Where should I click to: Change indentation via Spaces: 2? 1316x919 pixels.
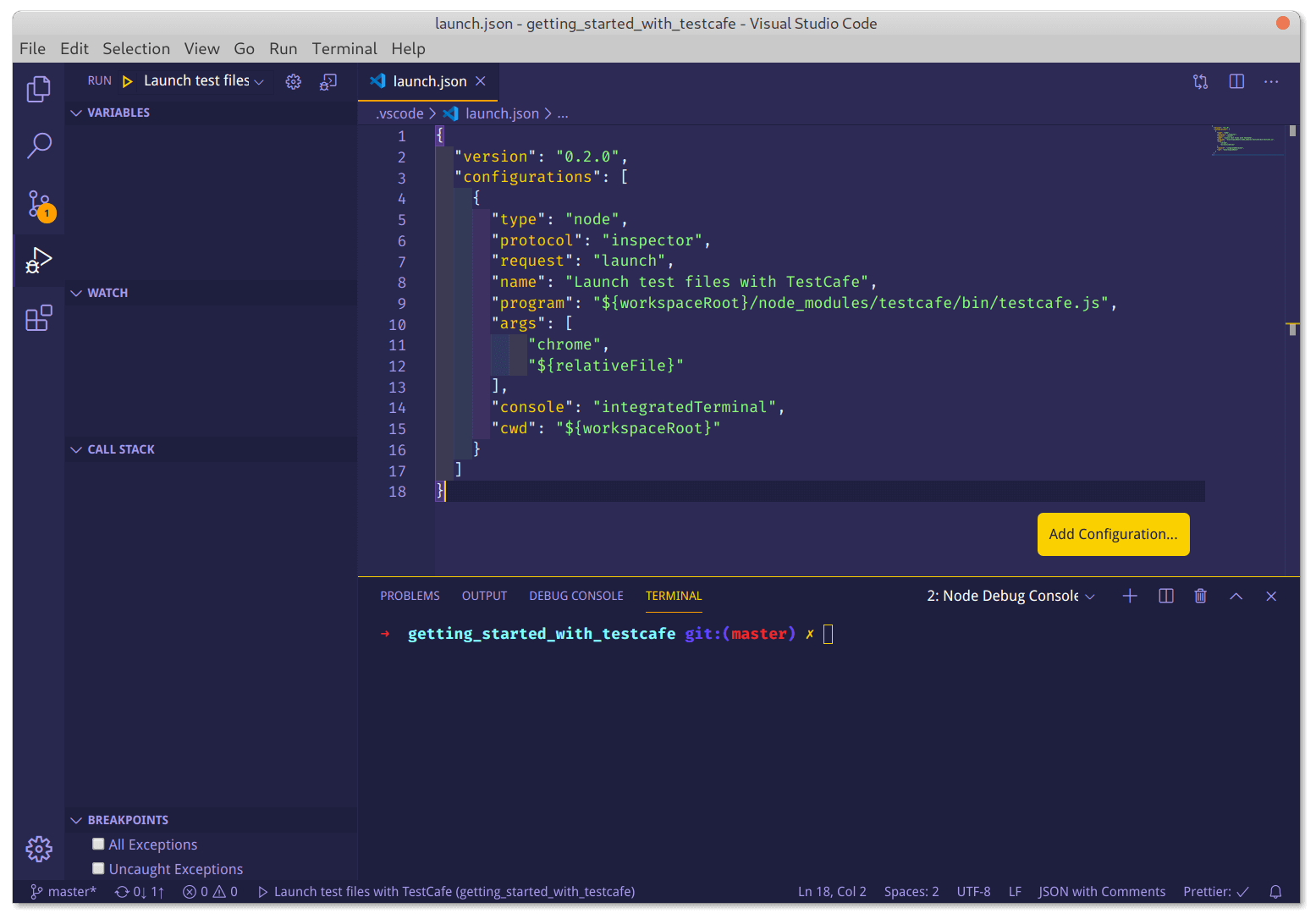911,891
